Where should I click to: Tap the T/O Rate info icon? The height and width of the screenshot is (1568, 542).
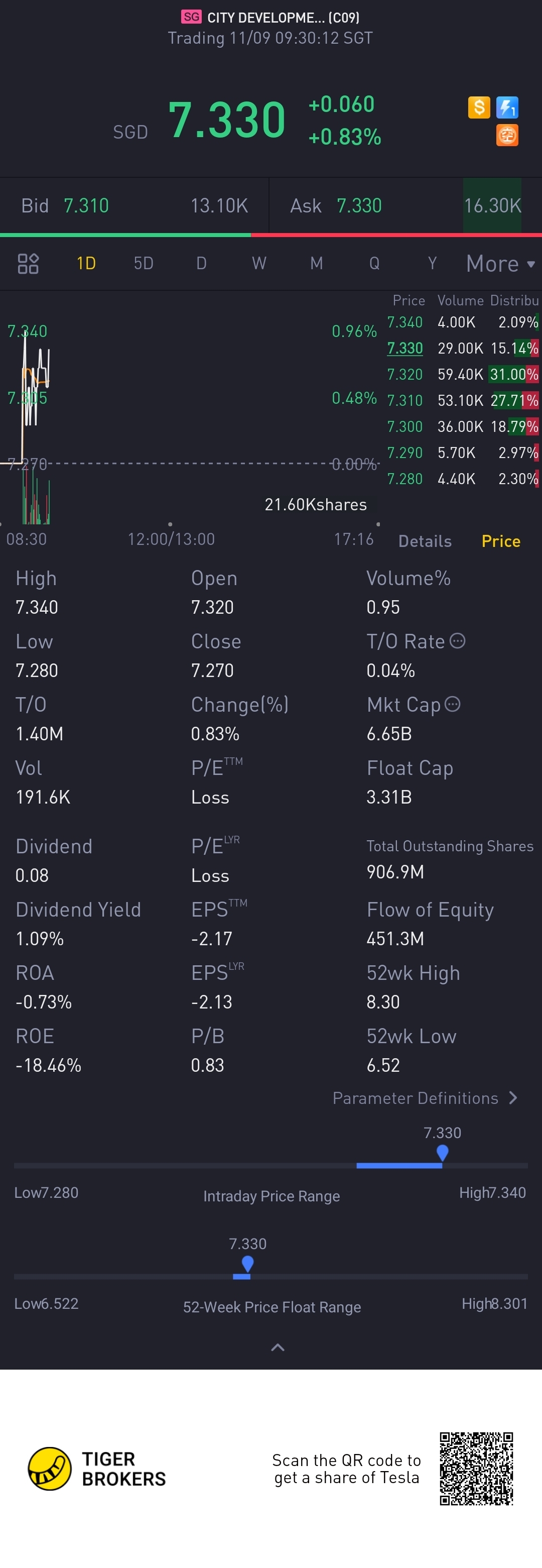coord(458,641)
